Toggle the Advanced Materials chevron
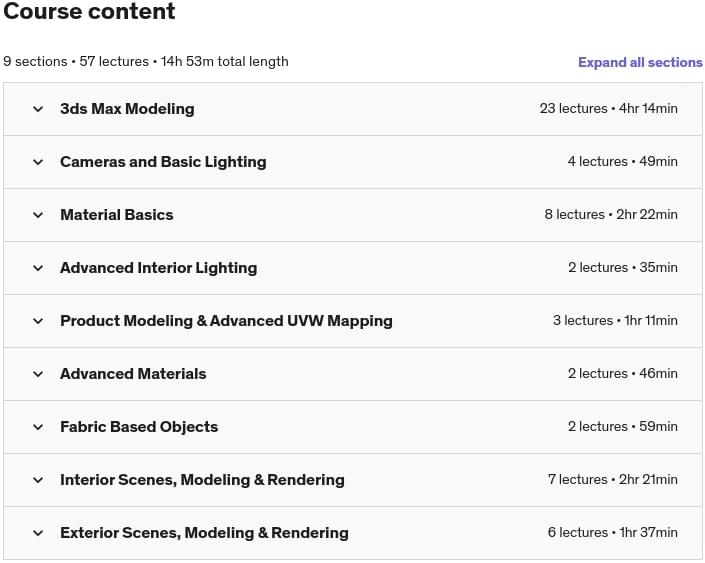Viewport: 705px width, 563px height. [x=38, y=374]
